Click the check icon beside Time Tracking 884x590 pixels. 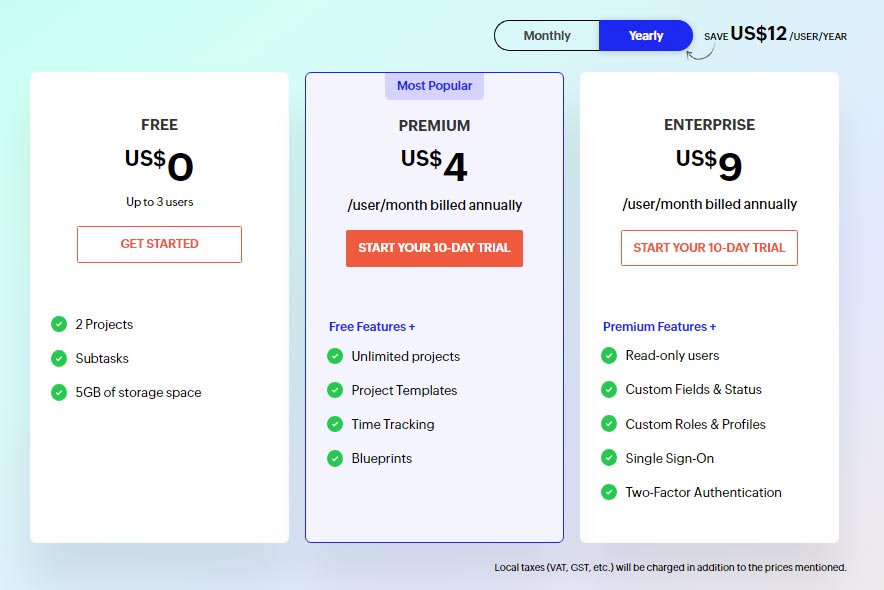click(335, 424)
